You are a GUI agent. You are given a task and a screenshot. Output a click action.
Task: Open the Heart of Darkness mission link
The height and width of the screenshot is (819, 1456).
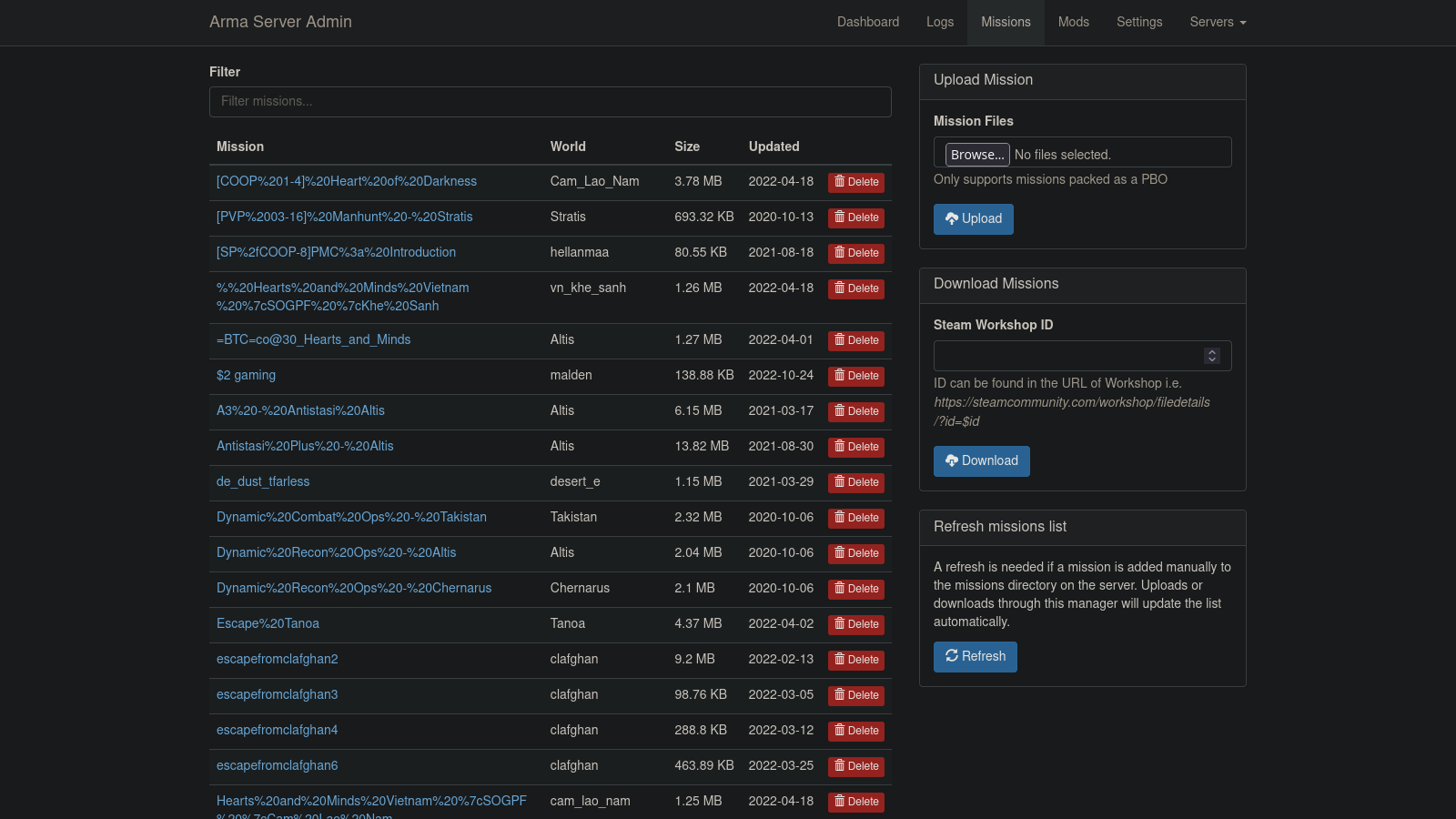(x=347, y=181)
